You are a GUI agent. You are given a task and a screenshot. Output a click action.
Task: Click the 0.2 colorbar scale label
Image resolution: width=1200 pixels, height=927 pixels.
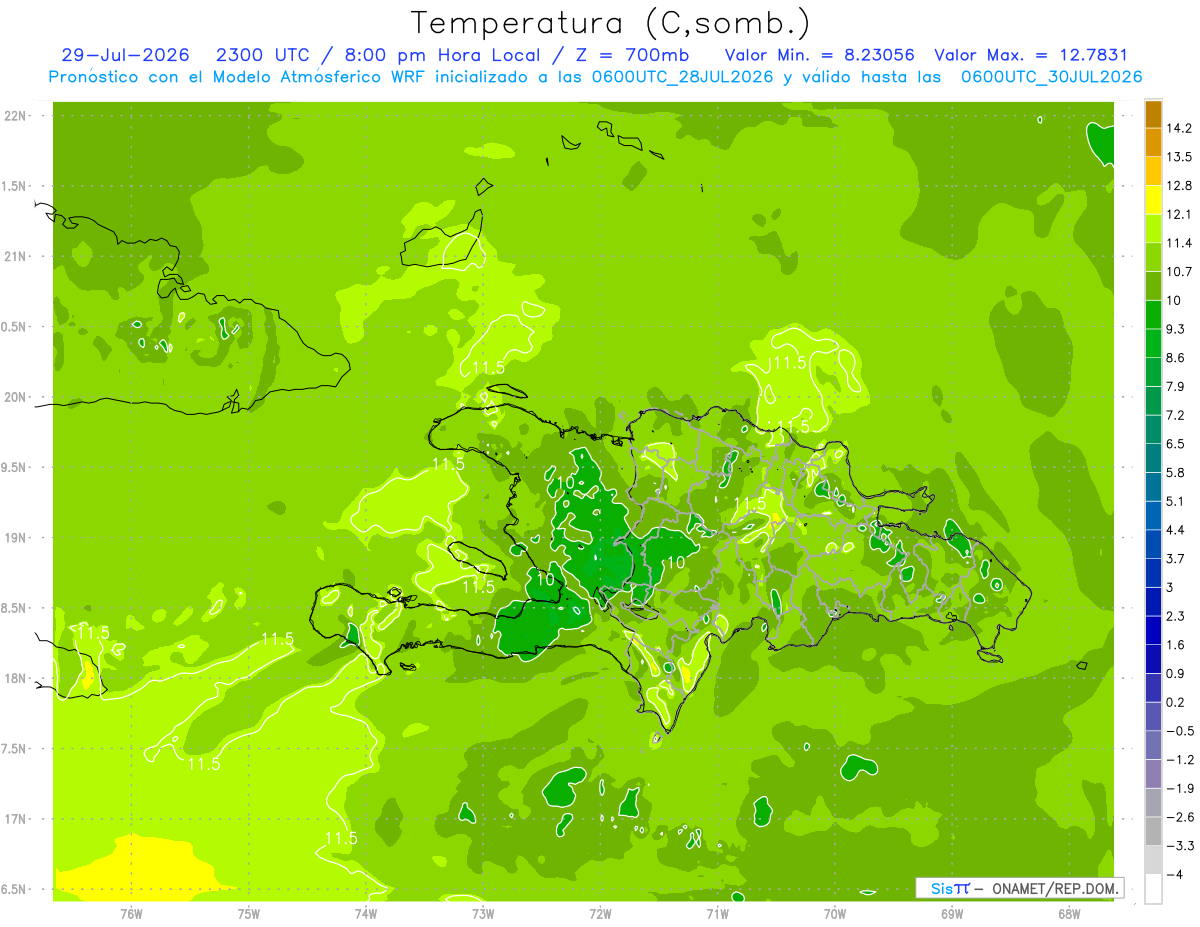tap(1177, 702)
